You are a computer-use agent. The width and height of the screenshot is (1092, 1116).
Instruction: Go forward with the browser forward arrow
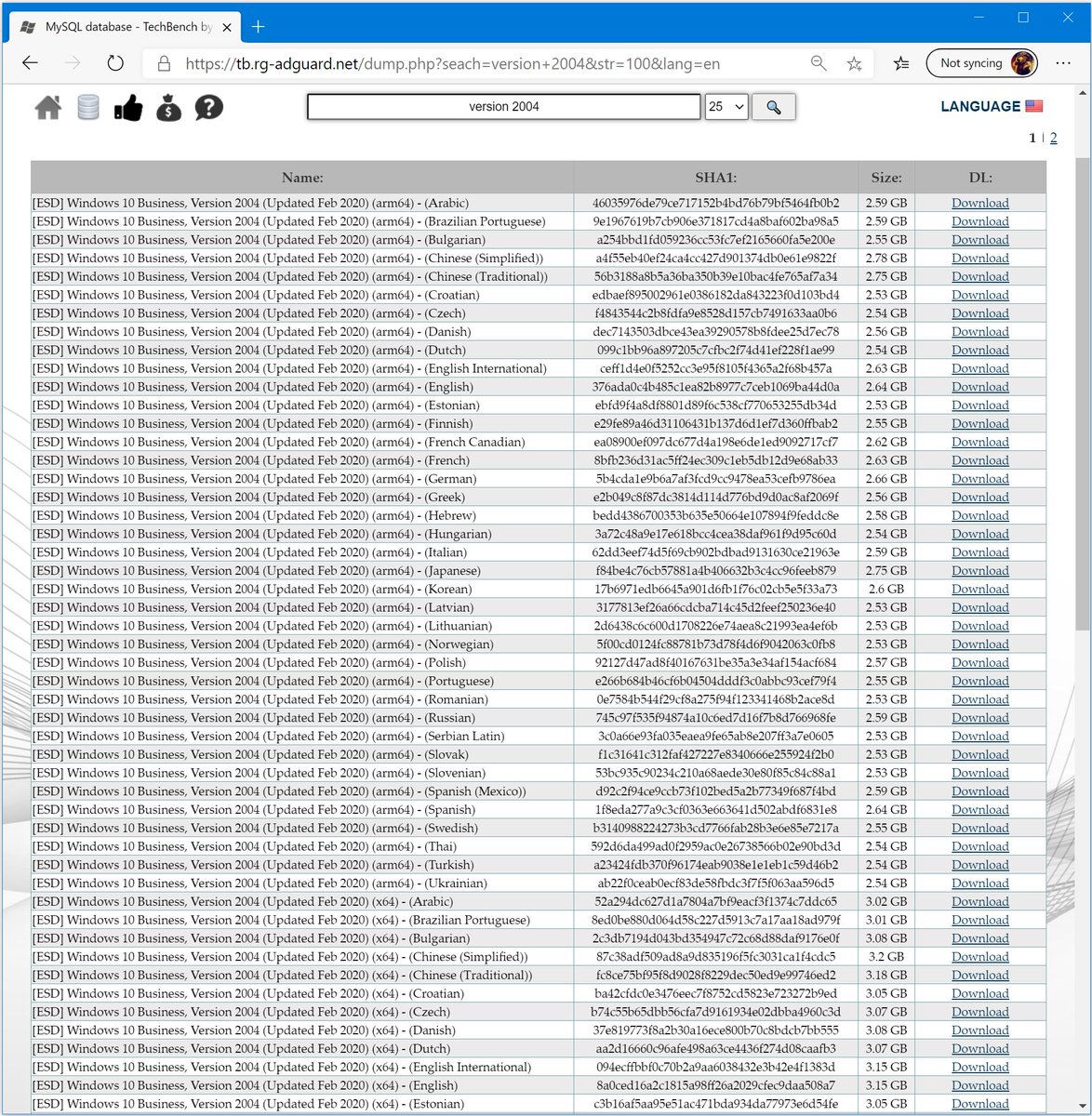pyautogui.click(x=73, y=63)
